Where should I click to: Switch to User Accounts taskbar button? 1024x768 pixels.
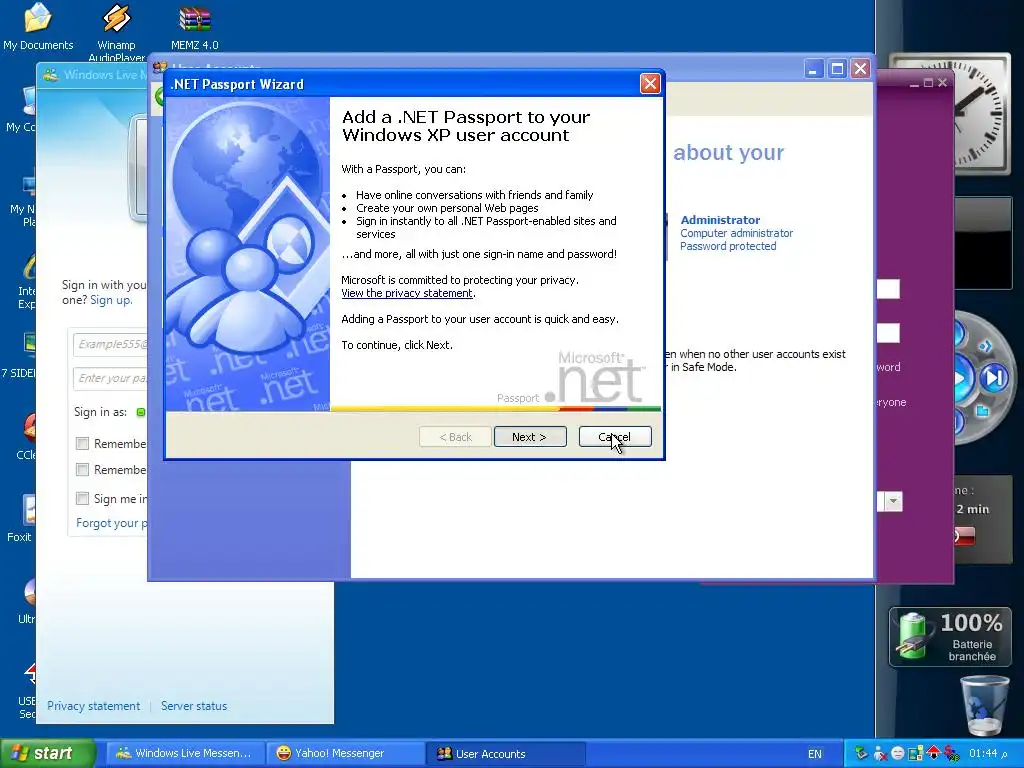506,754
